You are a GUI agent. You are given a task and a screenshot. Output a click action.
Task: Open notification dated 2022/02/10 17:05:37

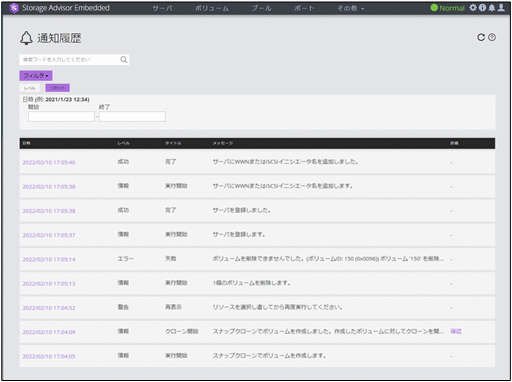coord(49,235)
